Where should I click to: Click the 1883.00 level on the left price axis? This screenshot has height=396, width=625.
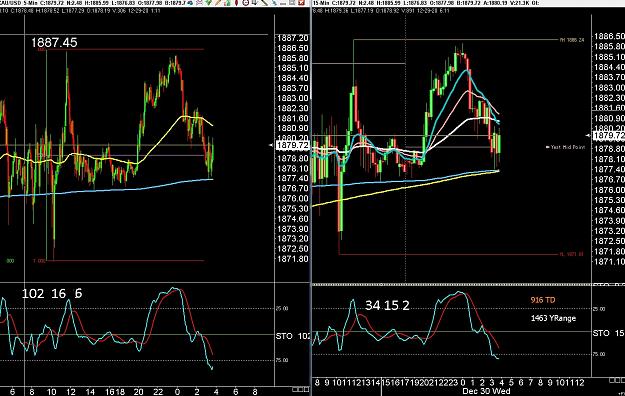293,98
